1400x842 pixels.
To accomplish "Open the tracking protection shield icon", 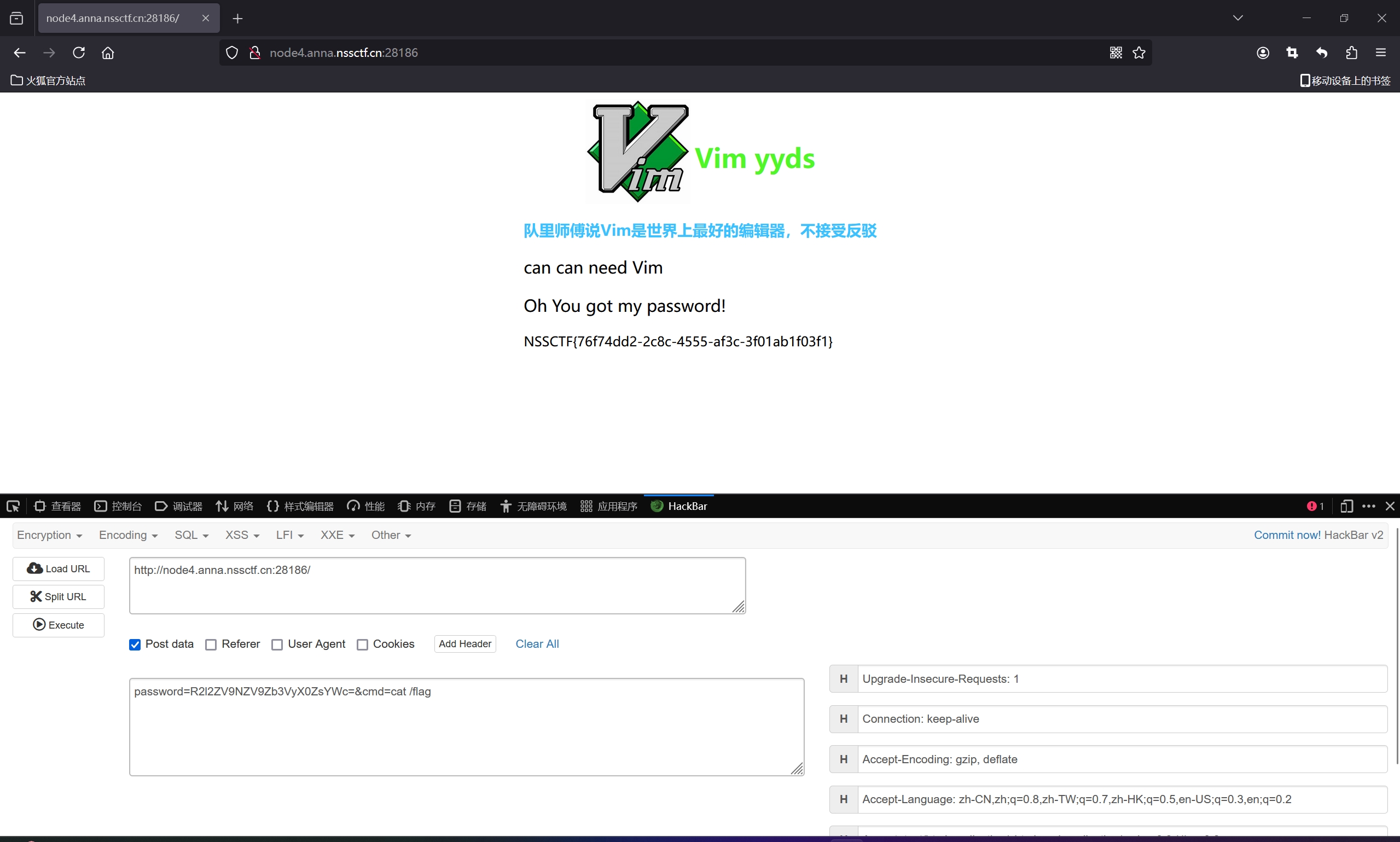I will pyautogui.click(x=232, y=53).
